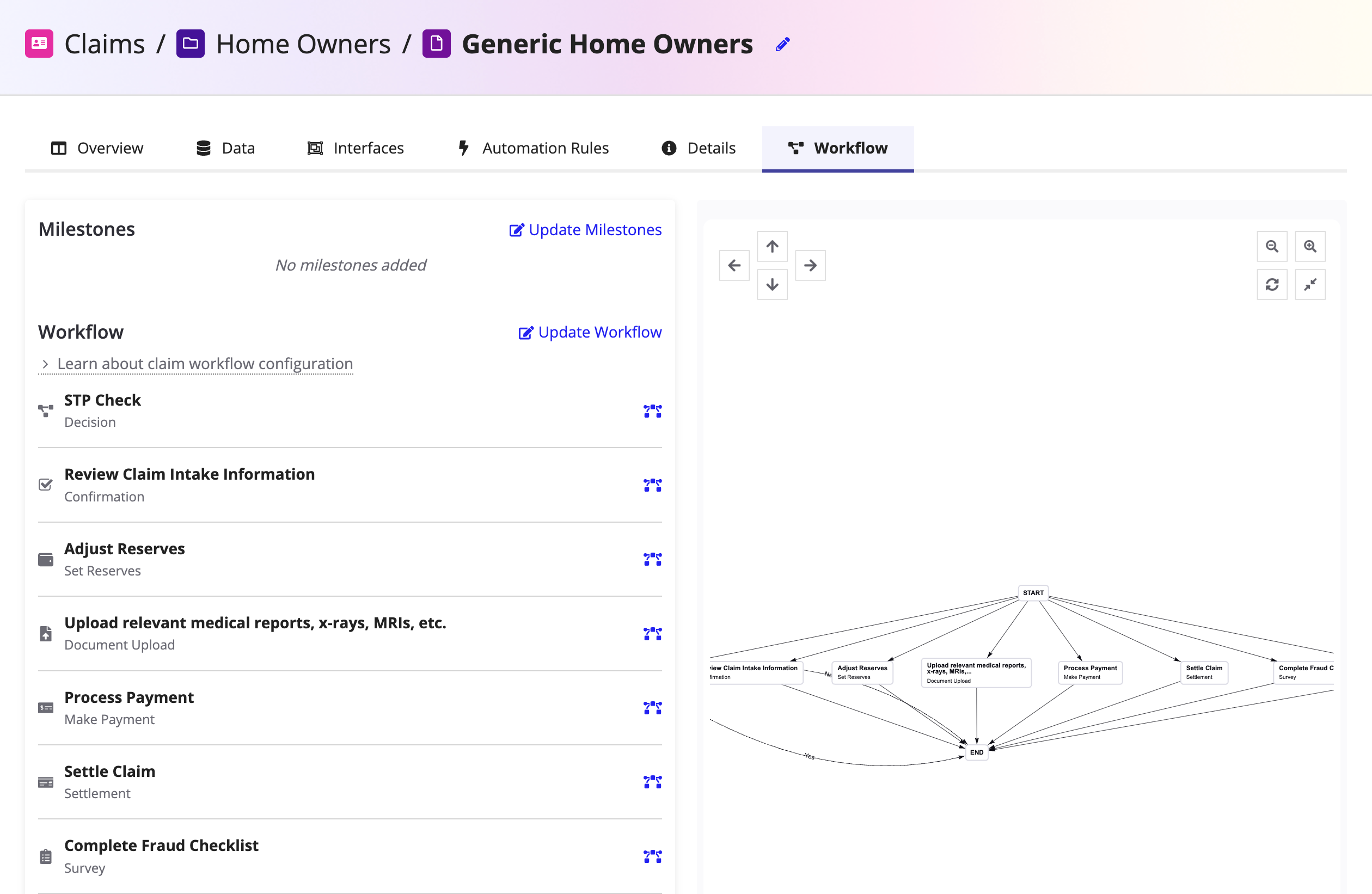1372x894 pixels.
Task: Click the Home Owners folder icon
Action: [x=190, y=44]
